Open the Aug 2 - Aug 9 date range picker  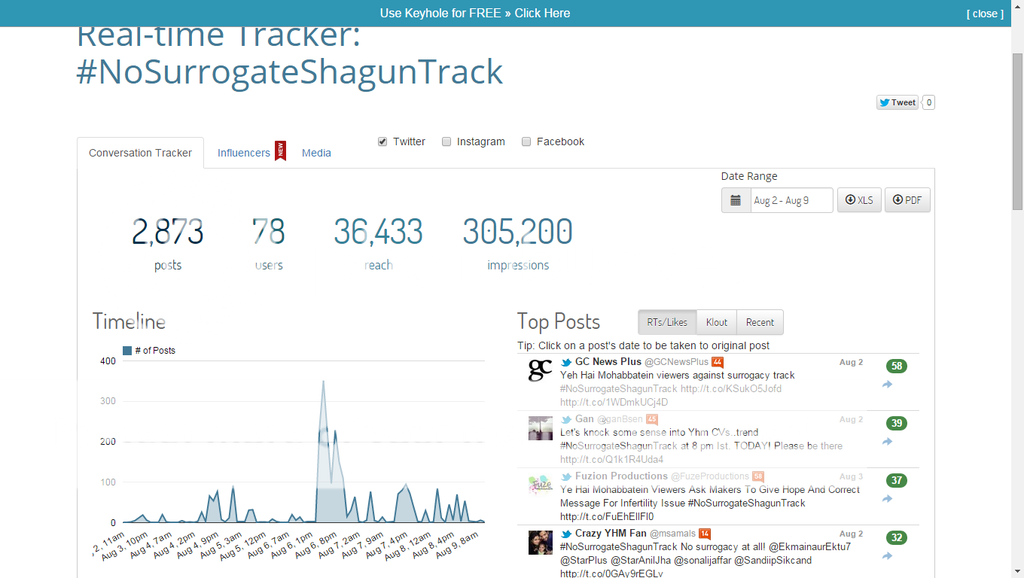click(791, 200)
